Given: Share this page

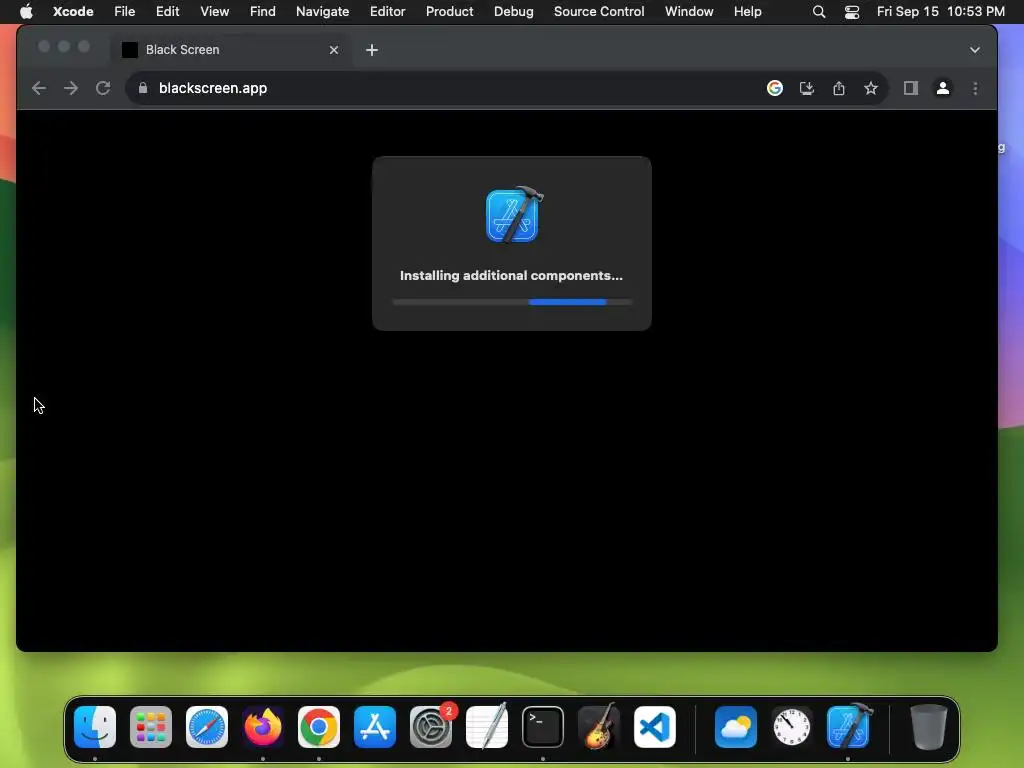Looking at the screenshot, I should pos(839,88).
